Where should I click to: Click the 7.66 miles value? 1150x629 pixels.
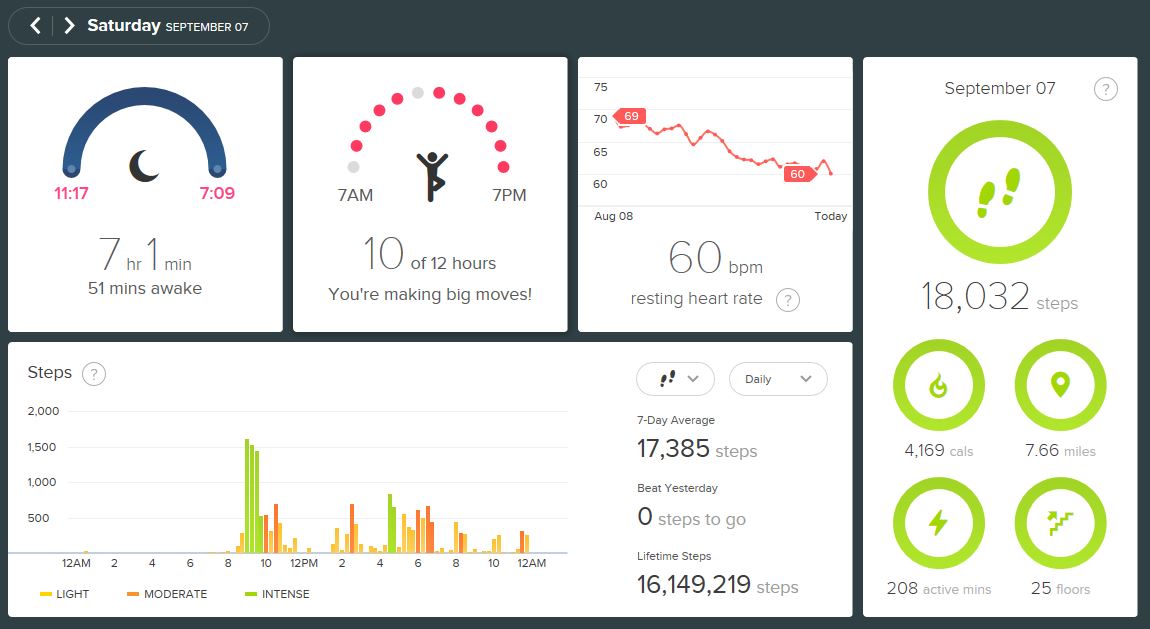point(1060,450)
